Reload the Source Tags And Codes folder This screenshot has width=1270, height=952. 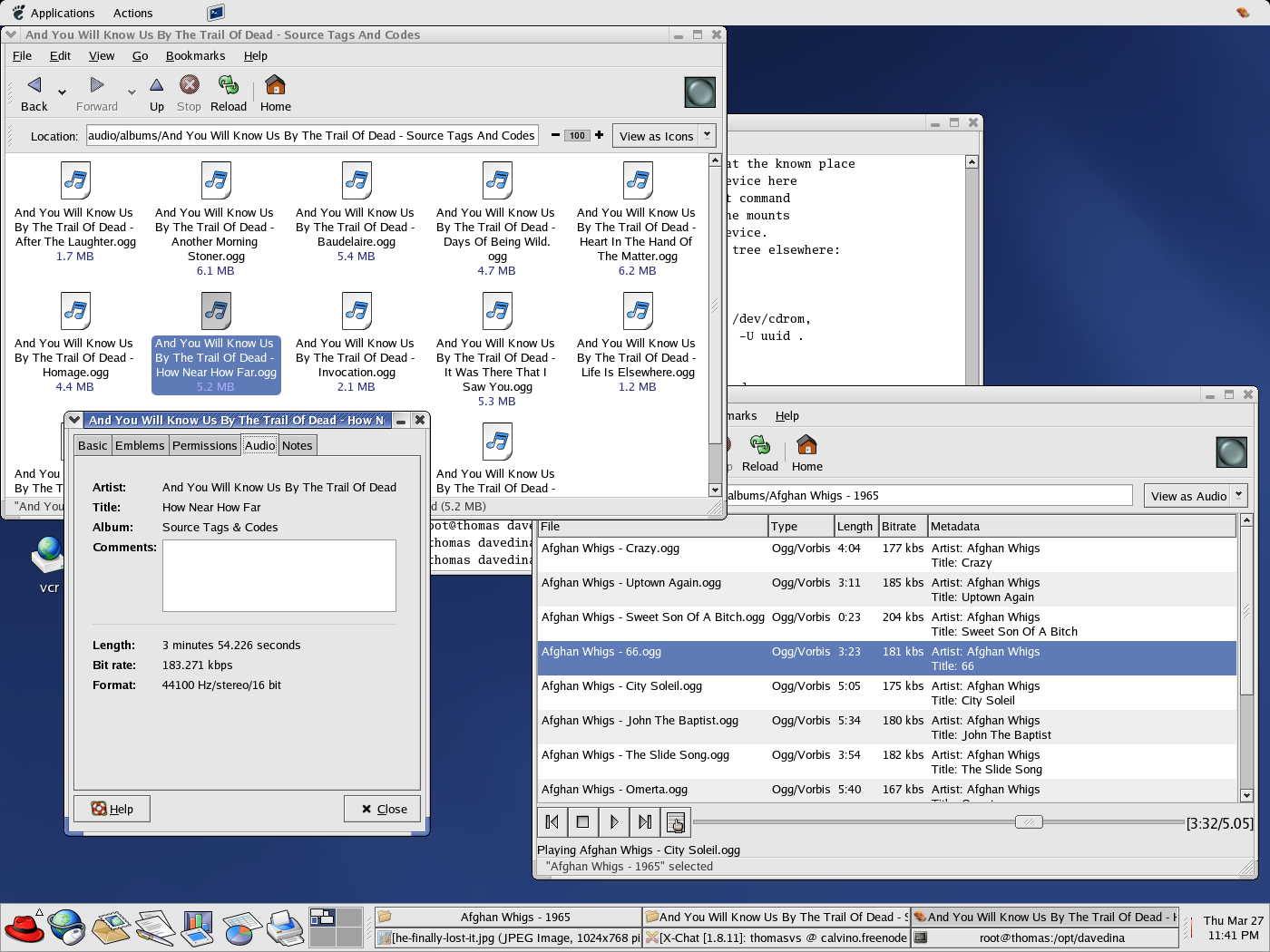tap(229, 93)
